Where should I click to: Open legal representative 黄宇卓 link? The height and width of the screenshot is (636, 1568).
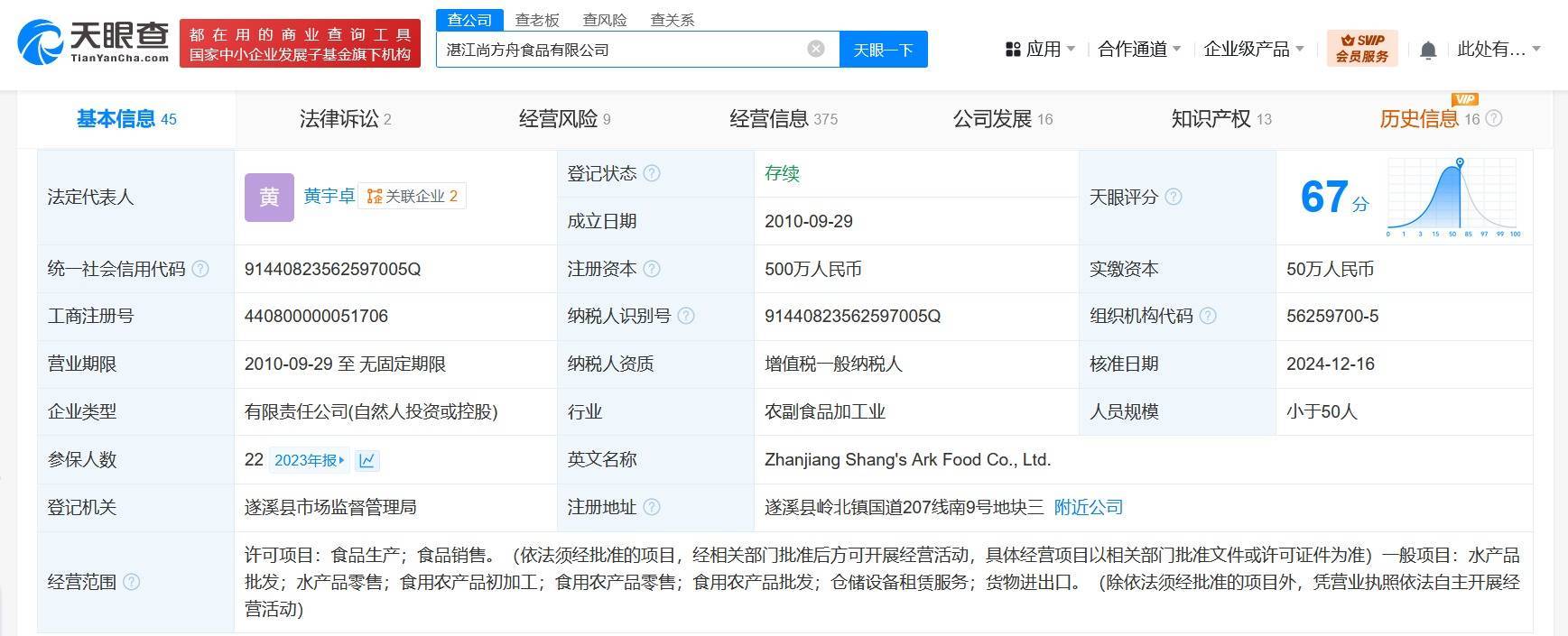click(329, 196)
